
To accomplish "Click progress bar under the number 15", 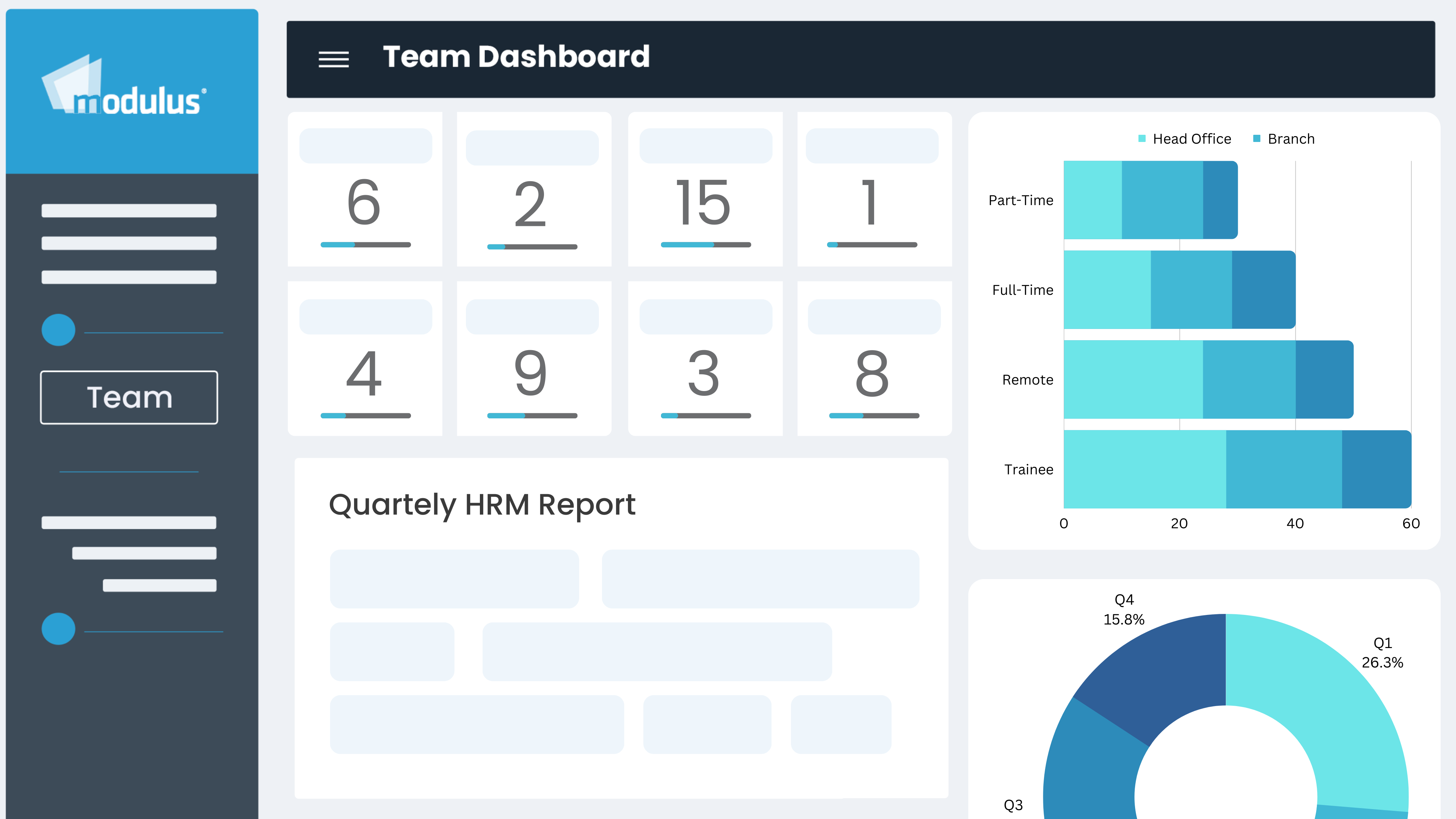I will (x=706, y=245).
